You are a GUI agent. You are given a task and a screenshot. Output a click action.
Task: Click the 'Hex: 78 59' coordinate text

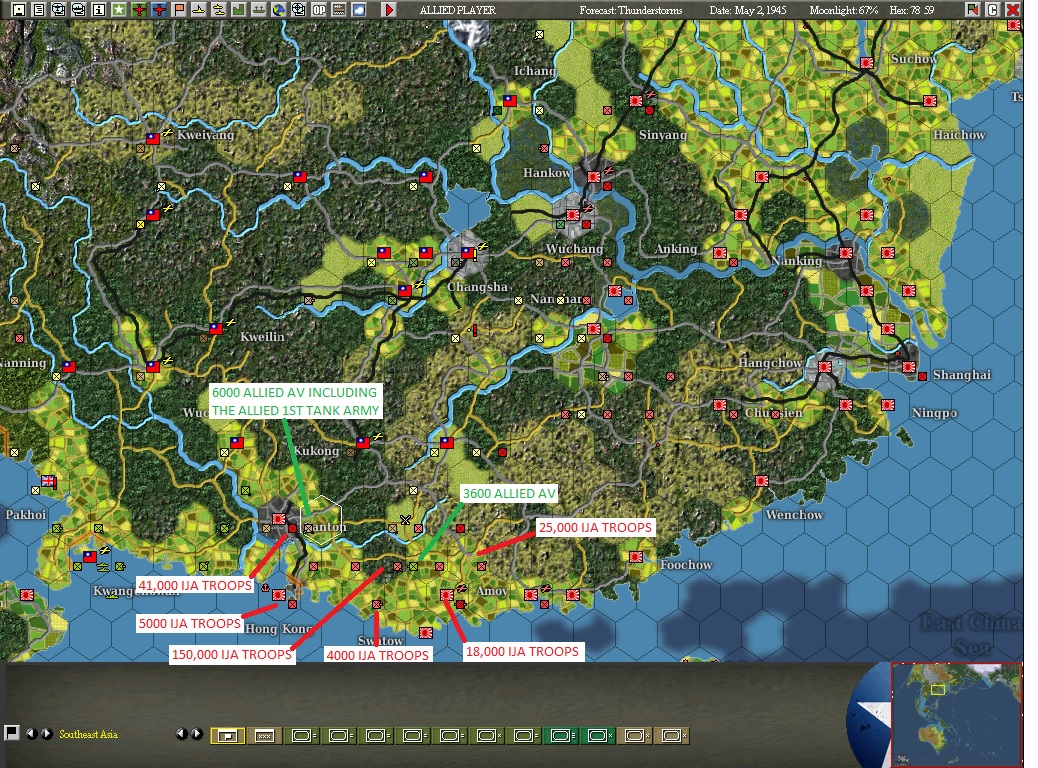(x=912, y=10)
